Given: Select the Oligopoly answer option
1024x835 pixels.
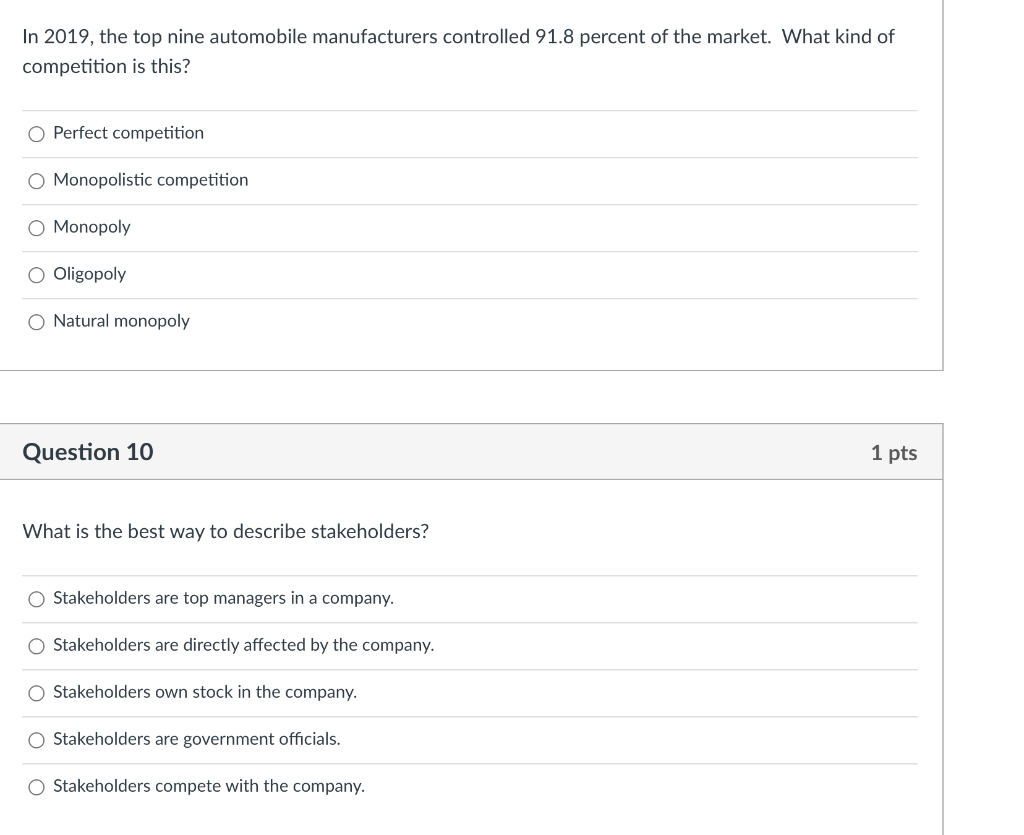Looking at the screenshot, I should click(36, 274).
